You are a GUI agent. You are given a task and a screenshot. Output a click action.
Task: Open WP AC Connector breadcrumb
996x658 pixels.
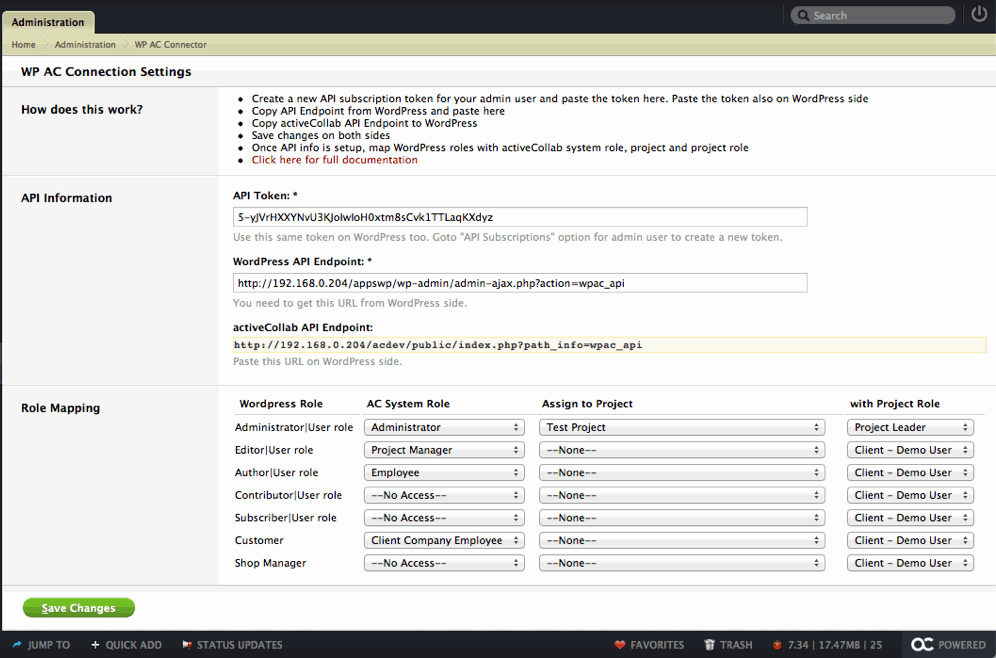[x=170, y=44]
